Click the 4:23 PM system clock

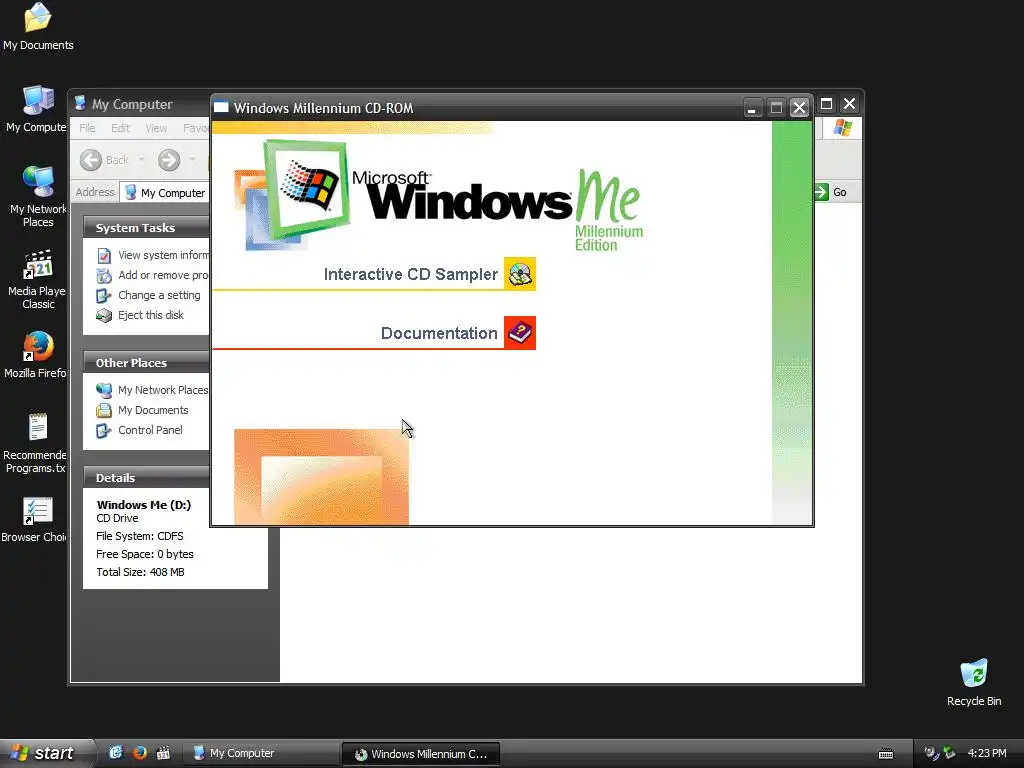(x=987, y=754)
